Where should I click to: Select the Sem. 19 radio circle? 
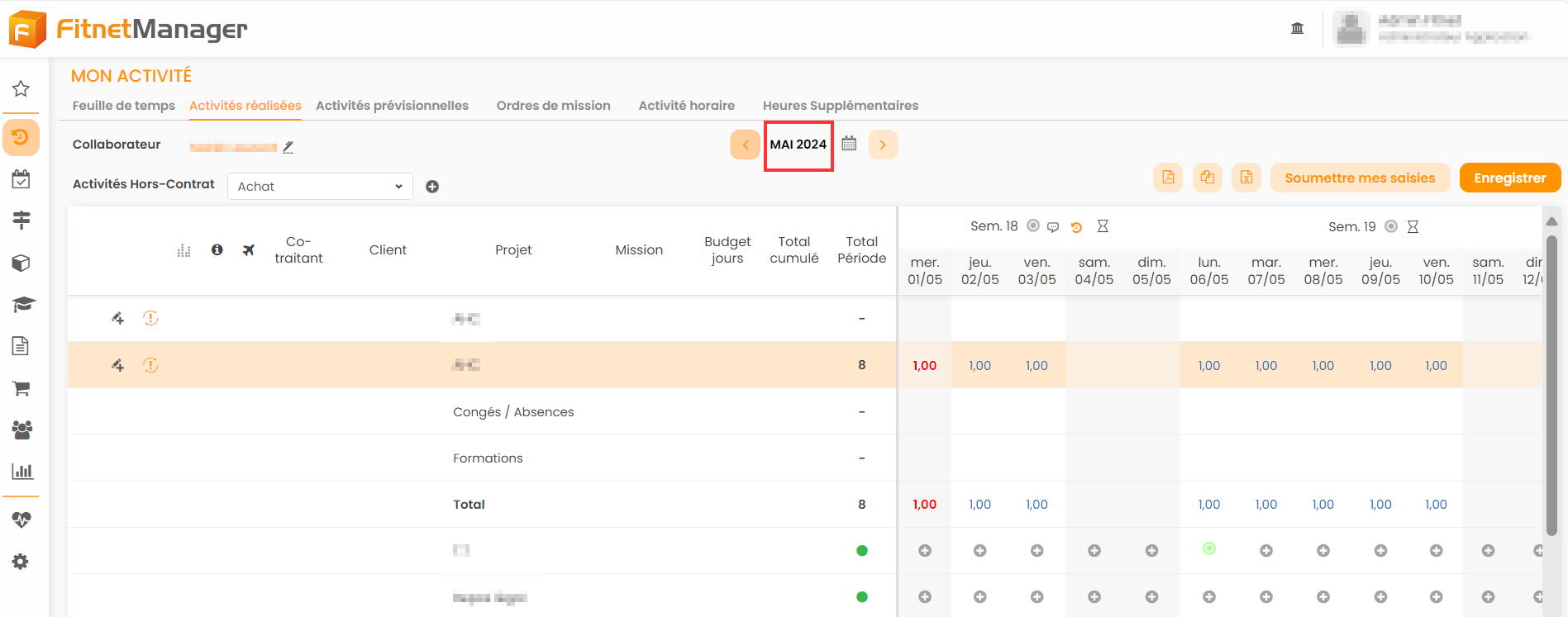coord(1391,227)
